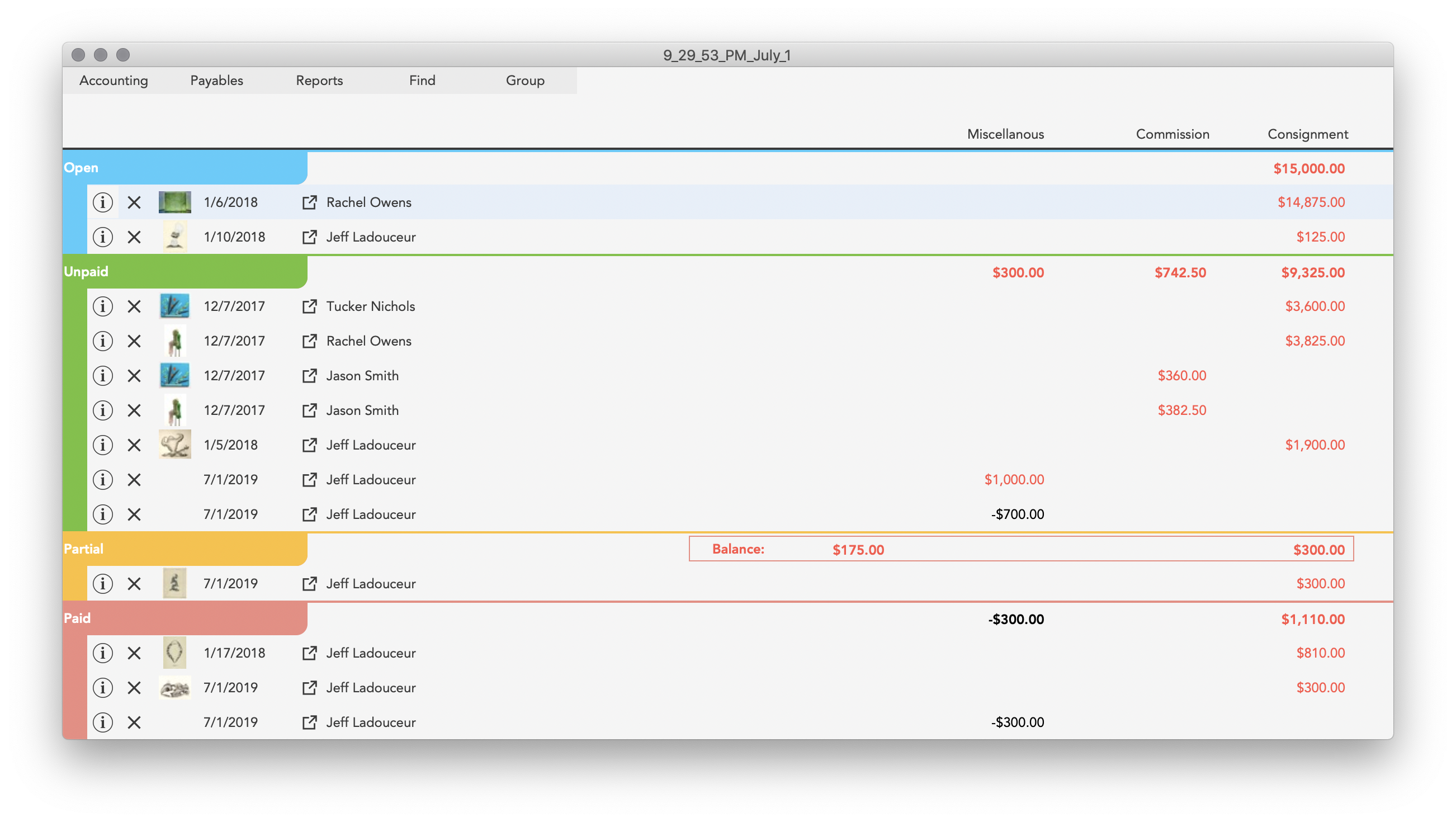Open external link on the 7/1/2019 paid $300.00 row

pos(309,687)
